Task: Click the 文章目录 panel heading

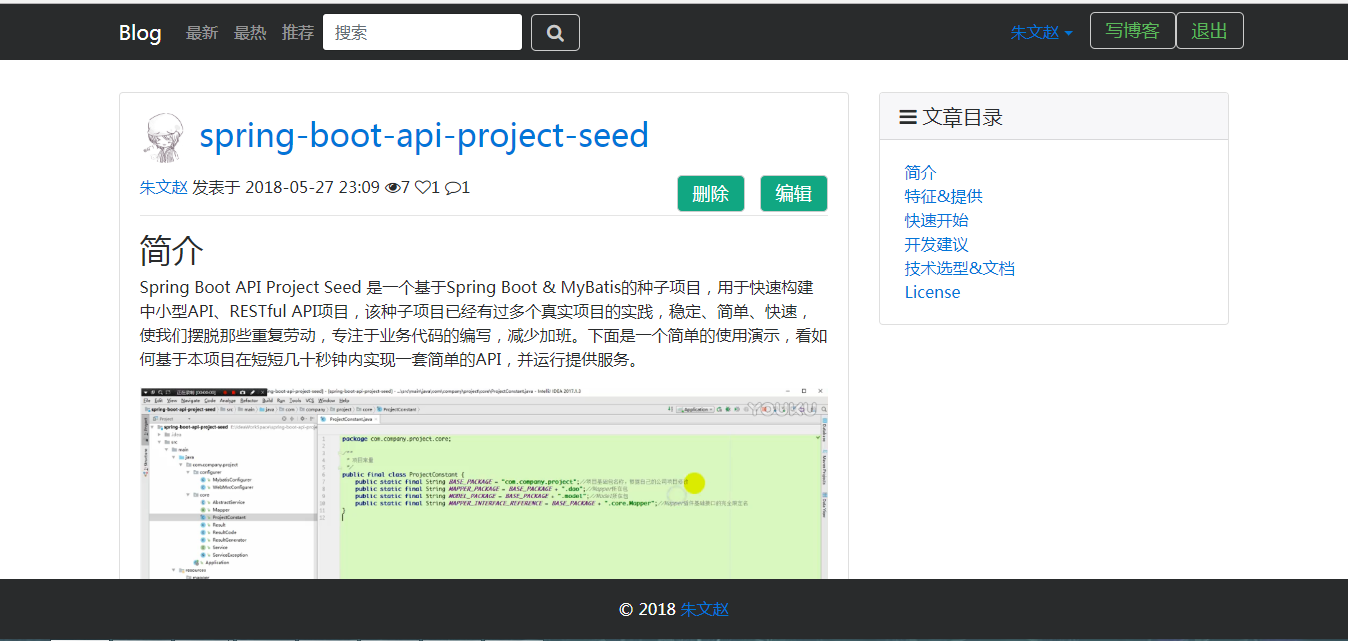Action: click(x=1054, y=117)
